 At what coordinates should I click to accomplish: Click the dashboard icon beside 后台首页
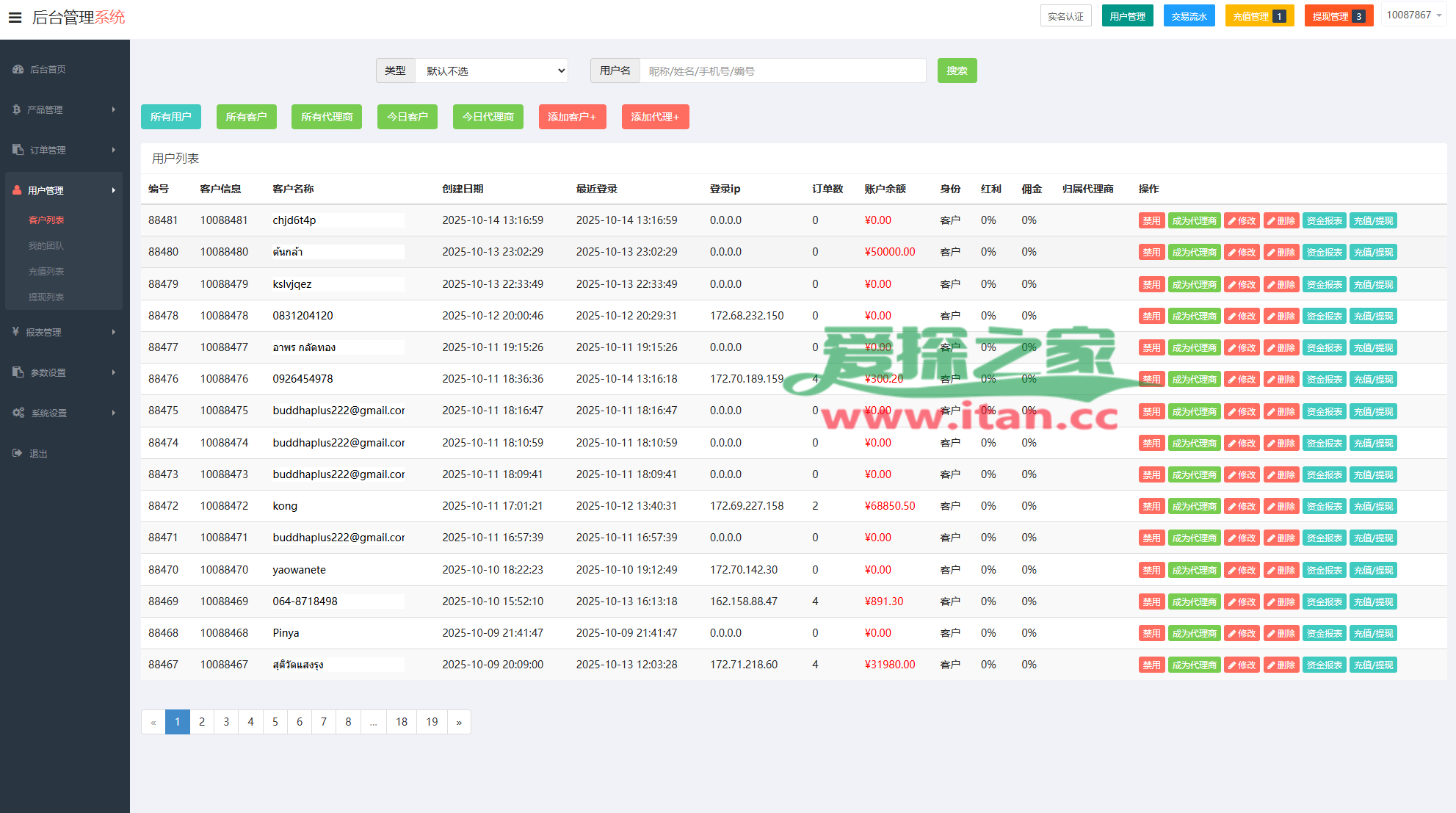pyautogui.click(x=18, y=69)
